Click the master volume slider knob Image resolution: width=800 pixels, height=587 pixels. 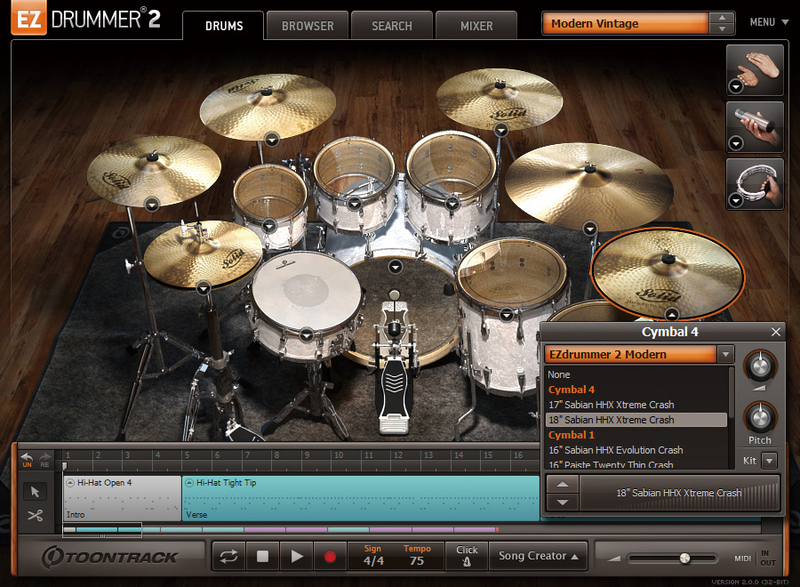[x=685, y=558]
